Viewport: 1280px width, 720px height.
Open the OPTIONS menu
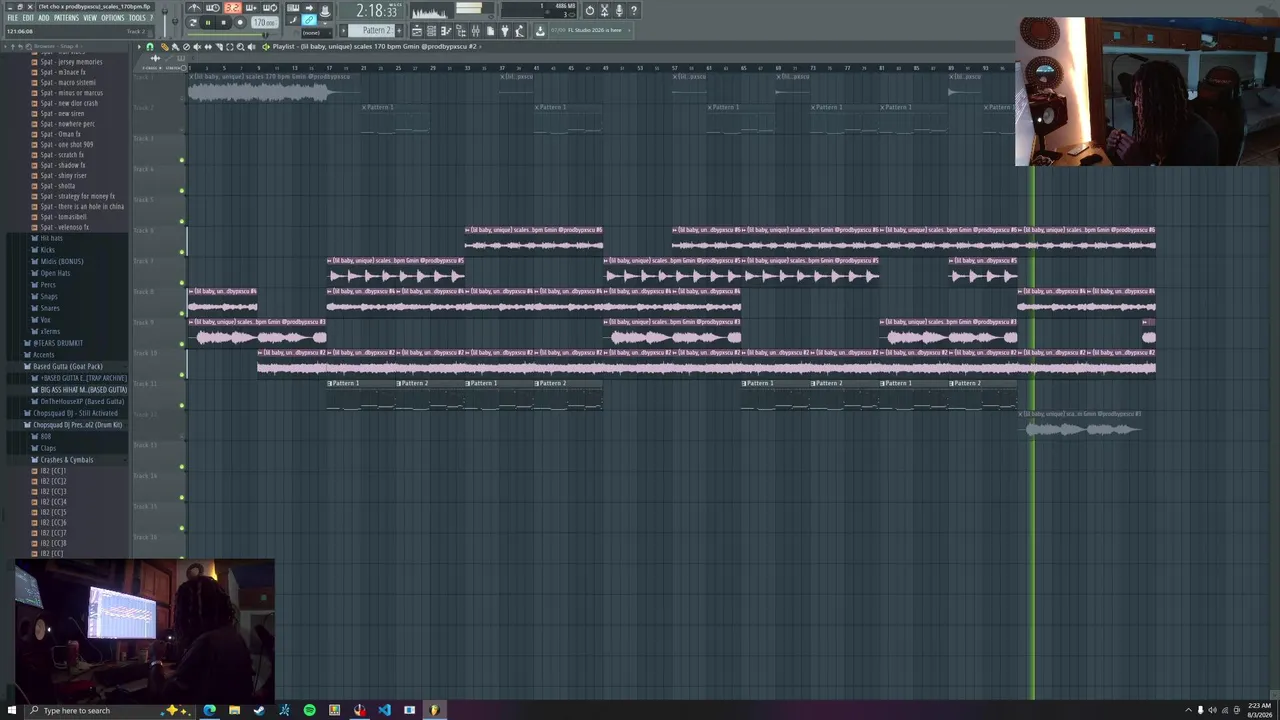(x=113, y=18)
